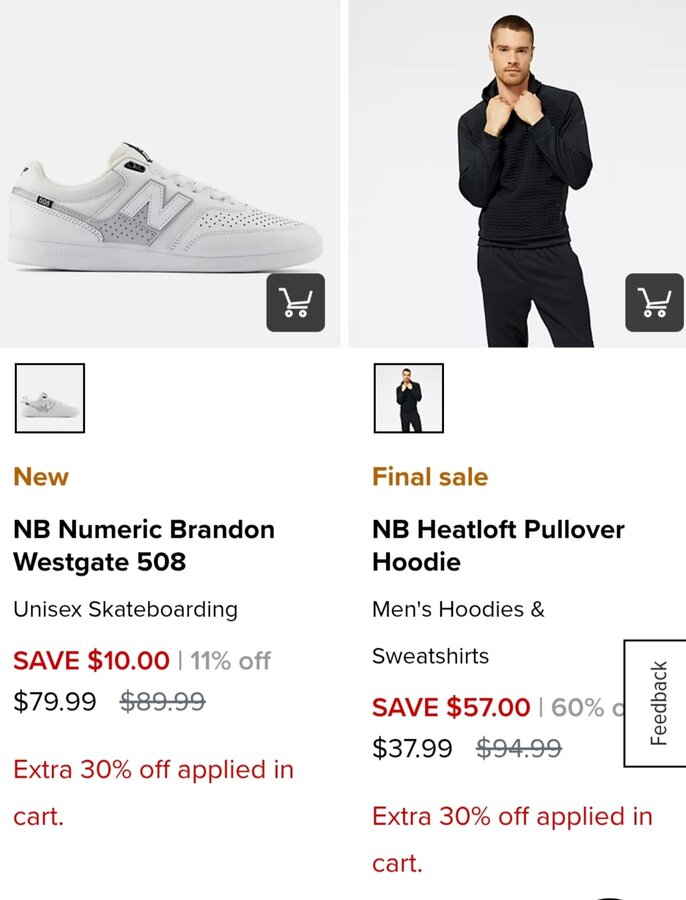Open NB Heatloft Pullover Hoodie title

coord(498,545)
